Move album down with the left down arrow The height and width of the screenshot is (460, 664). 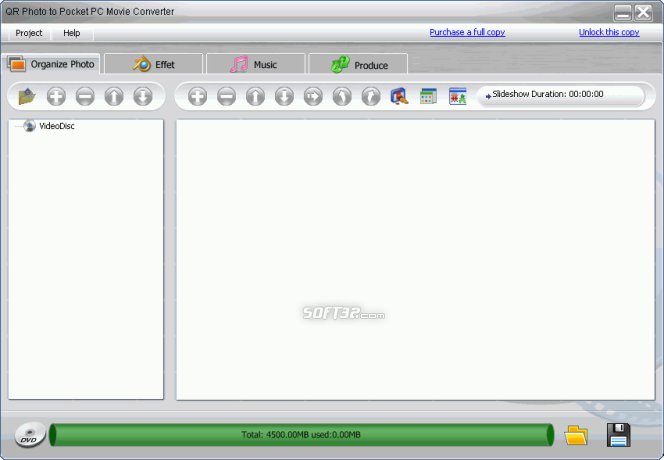click(143, 96)
